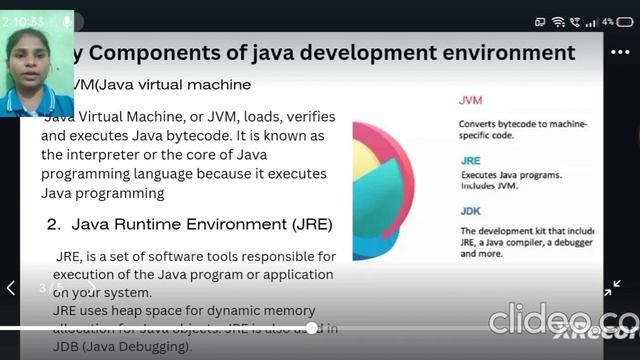This screenshot has height=360, width=640.
Task: Click the 'JDB (Java Debugging)' line
Action: (x=122, y=347)
